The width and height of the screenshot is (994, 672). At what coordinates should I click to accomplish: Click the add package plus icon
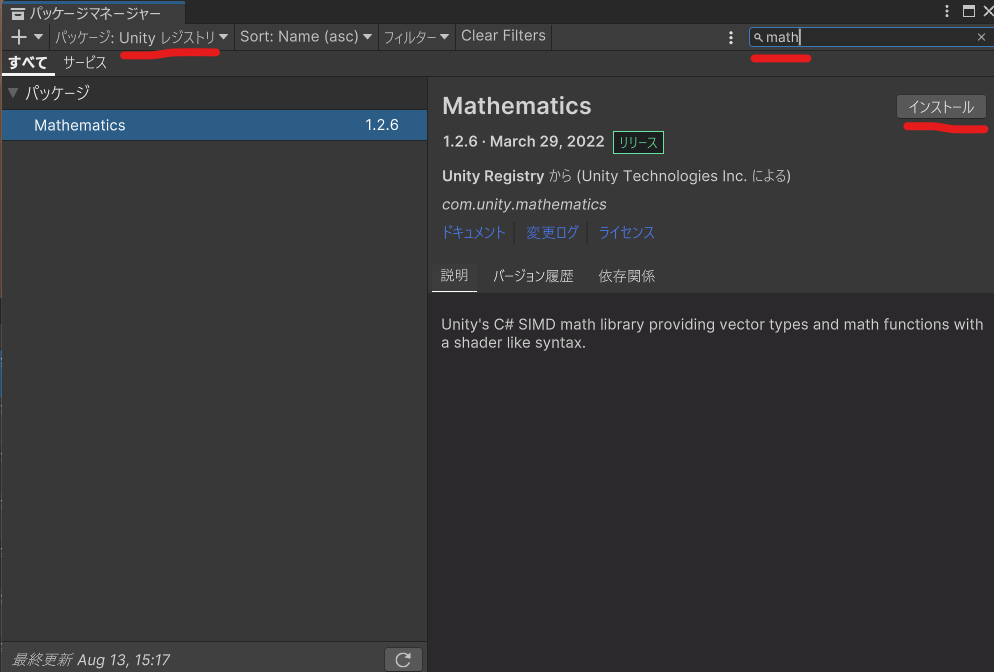pos(19,37)
